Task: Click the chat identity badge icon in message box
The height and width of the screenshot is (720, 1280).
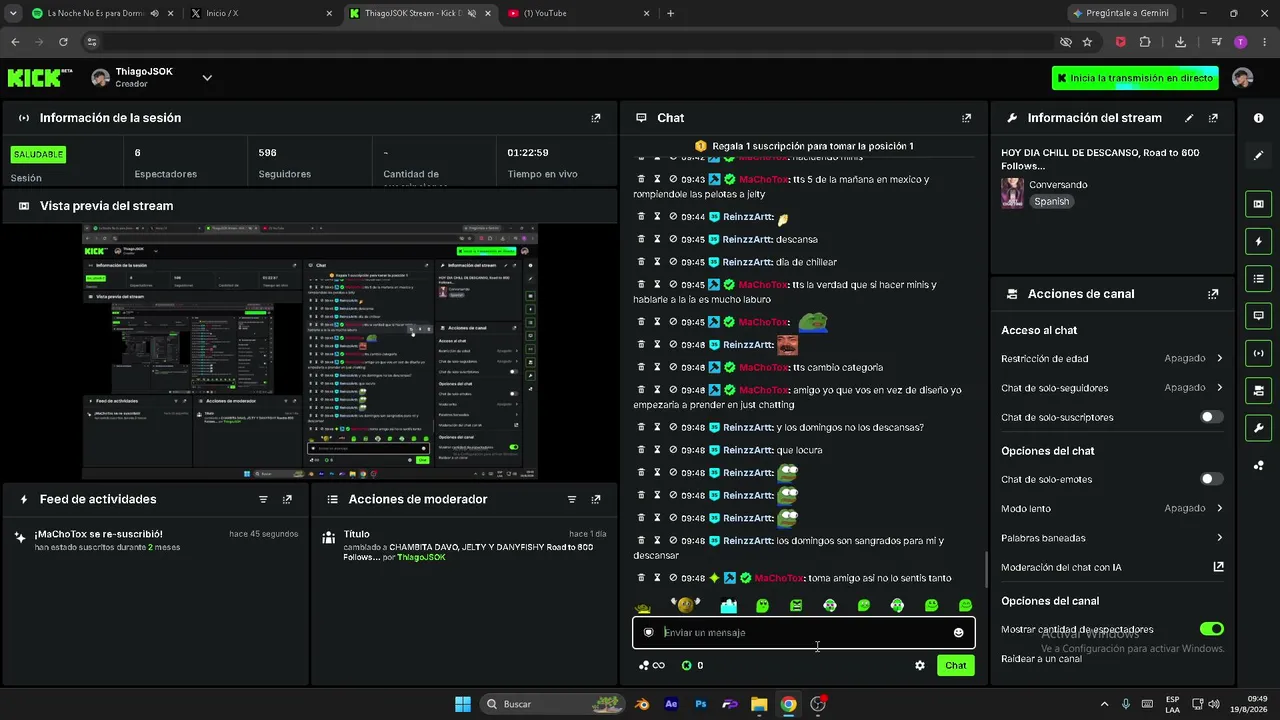Action: point(648,632)
